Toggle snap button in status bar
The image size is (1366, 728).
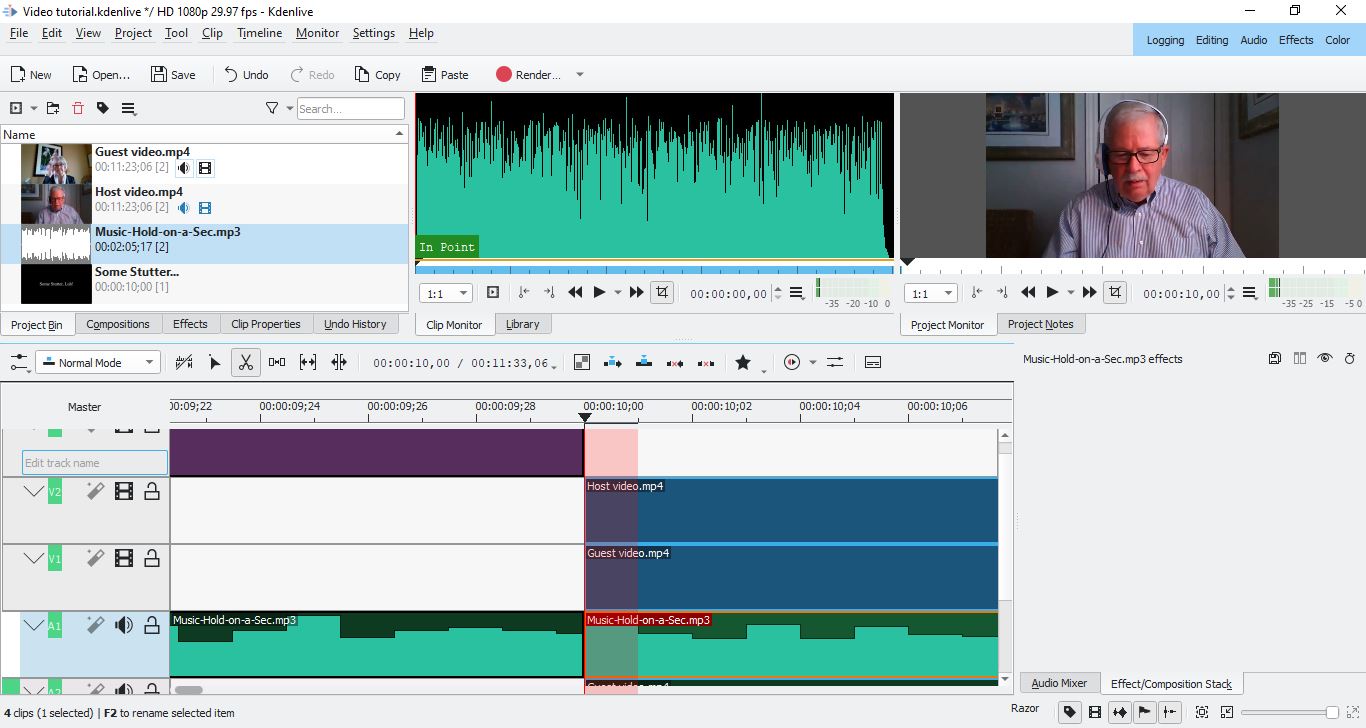tap(1170, 712)
